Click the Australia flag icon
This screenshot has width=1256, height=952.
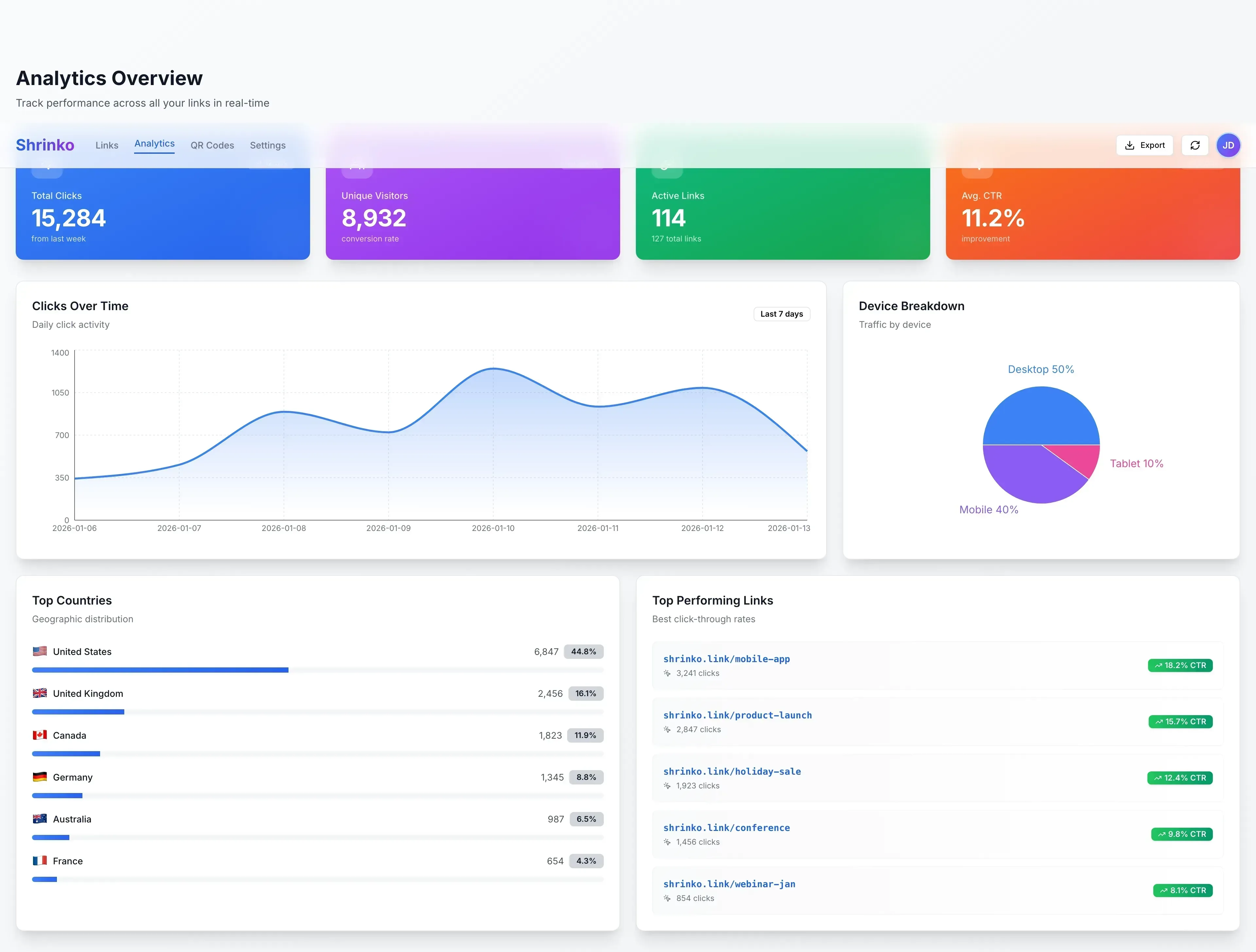coord(40,819)
